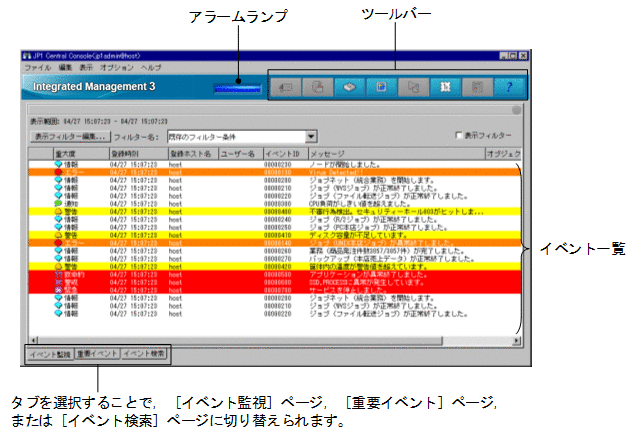
Task: Click the gray round indicator right of the bar
Action: (x=516, y=110)
